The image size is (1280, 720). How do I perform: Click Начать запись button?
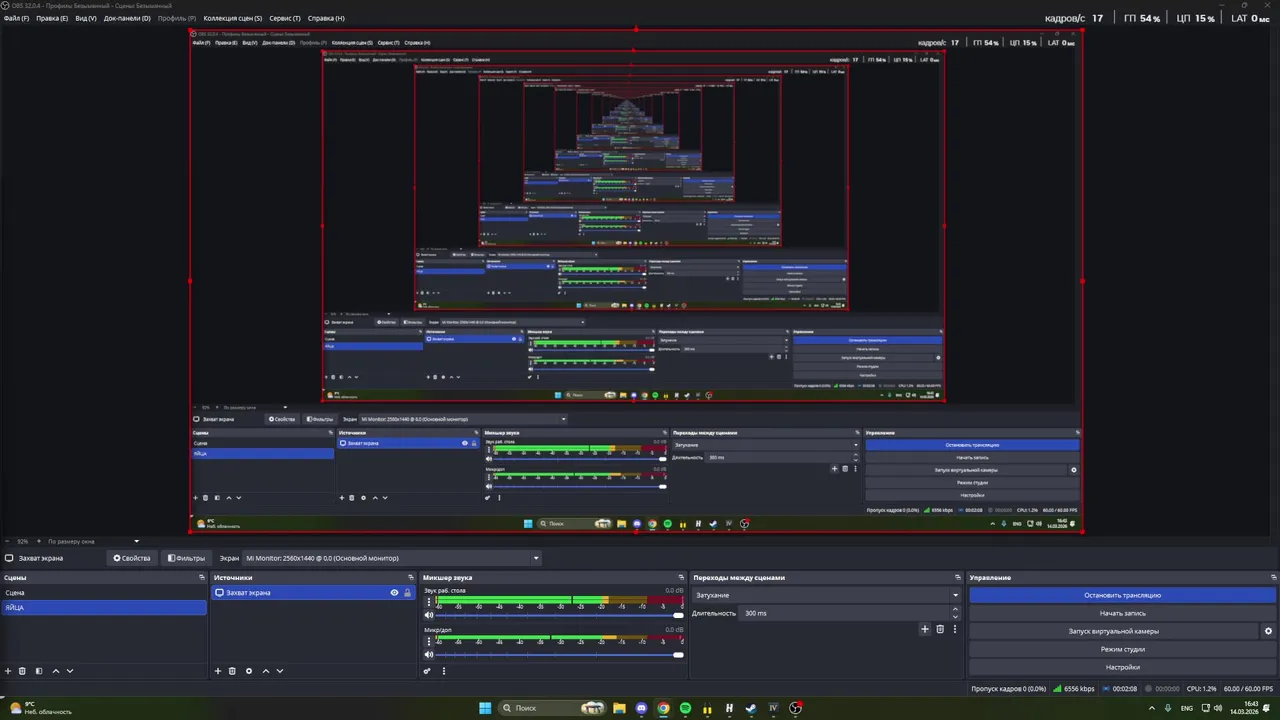point(1122,613)
